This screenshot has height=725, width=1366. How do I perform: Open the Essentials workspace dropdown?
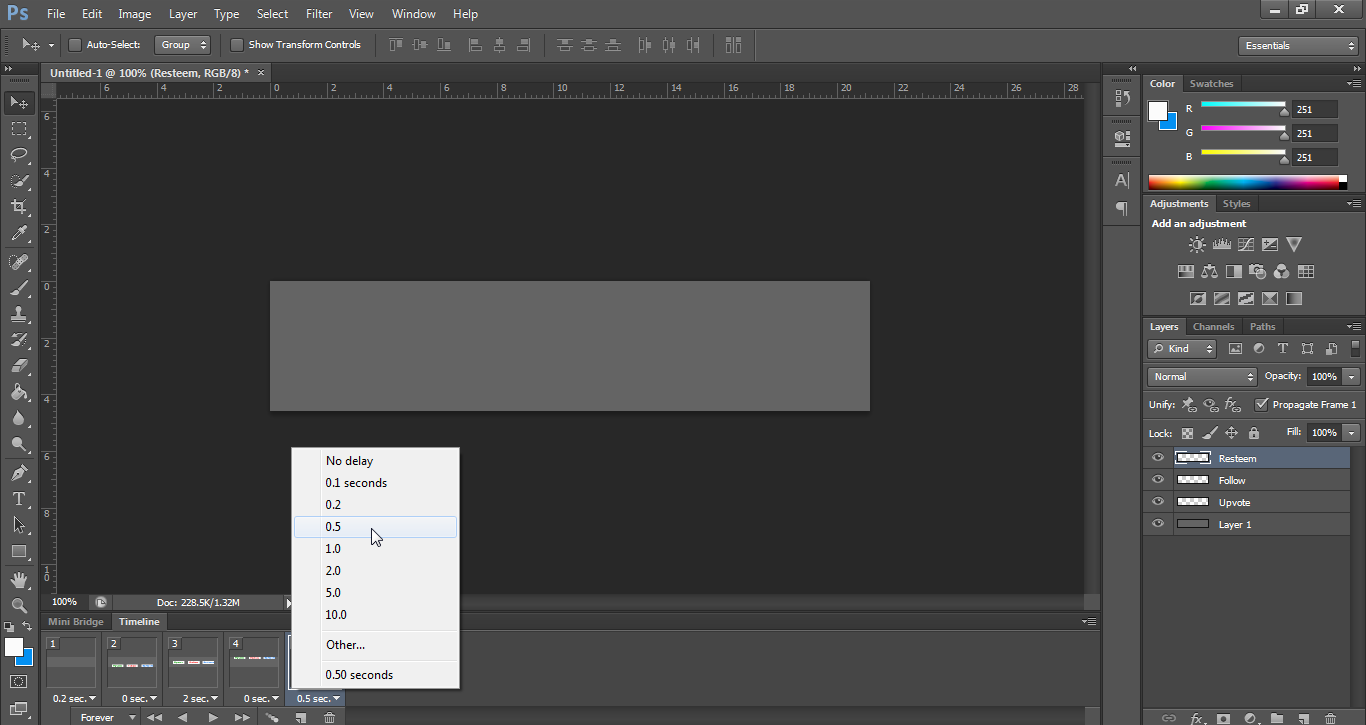pyautogui.click(x=1297, y=45)
